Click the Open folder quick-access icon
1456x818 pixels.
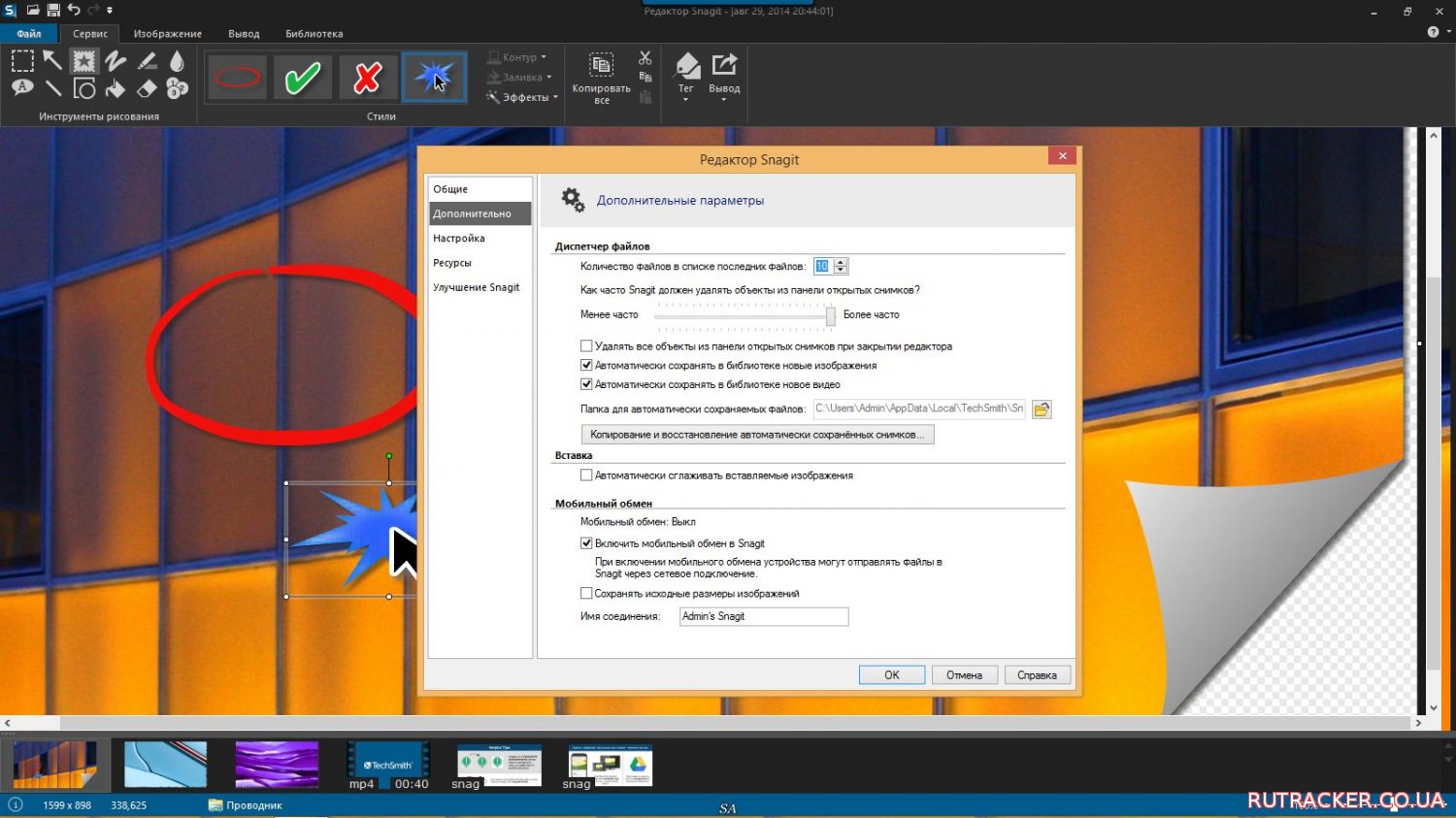(x=33, y=10)
